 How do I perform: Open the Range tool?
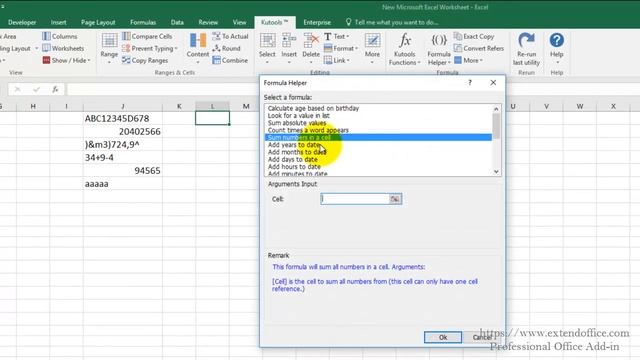[109, 49]
